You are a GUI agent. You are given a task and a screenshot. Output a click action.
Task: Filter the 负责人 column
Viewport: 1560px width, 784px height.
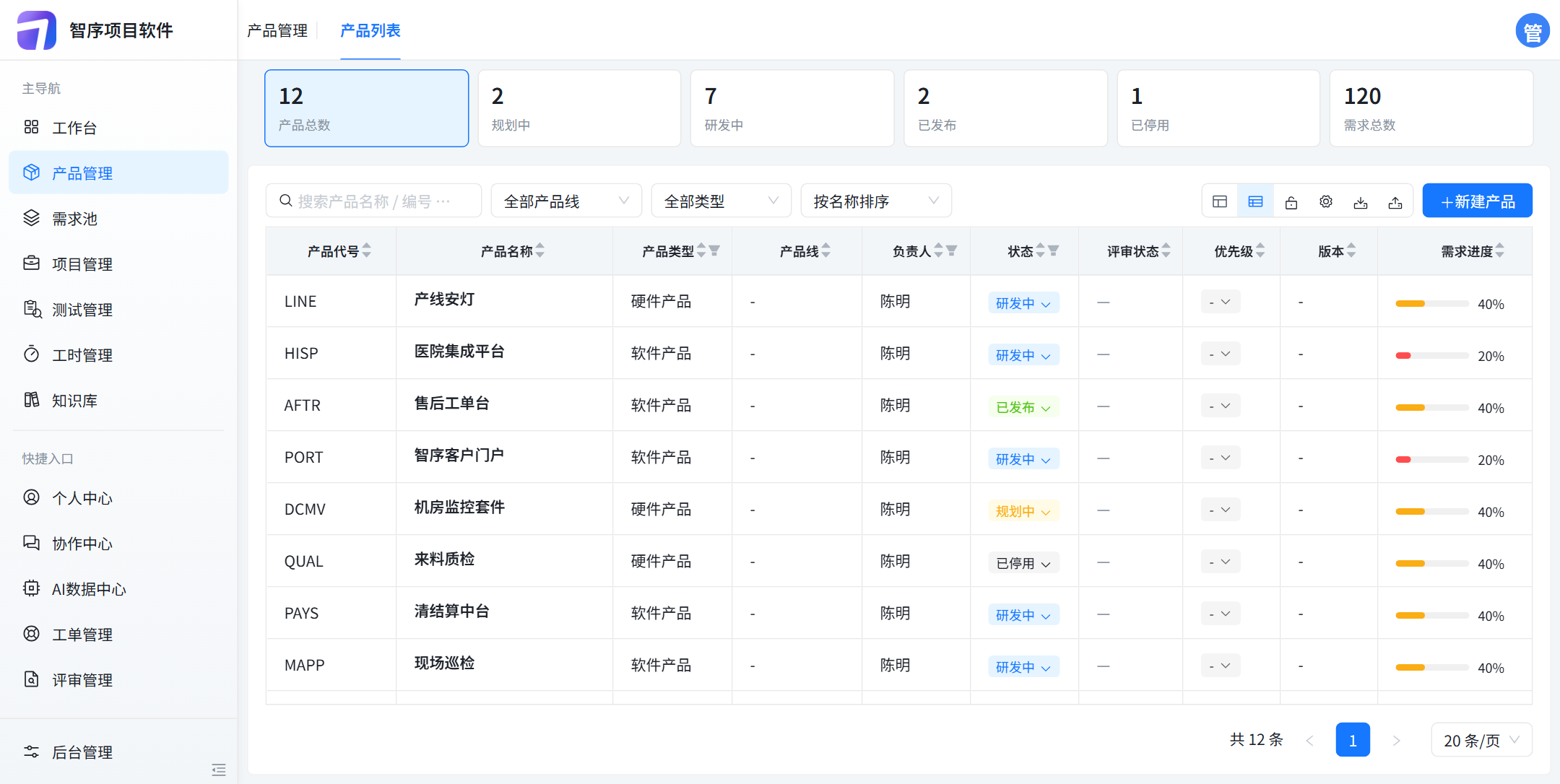click(x=951, y=251)
